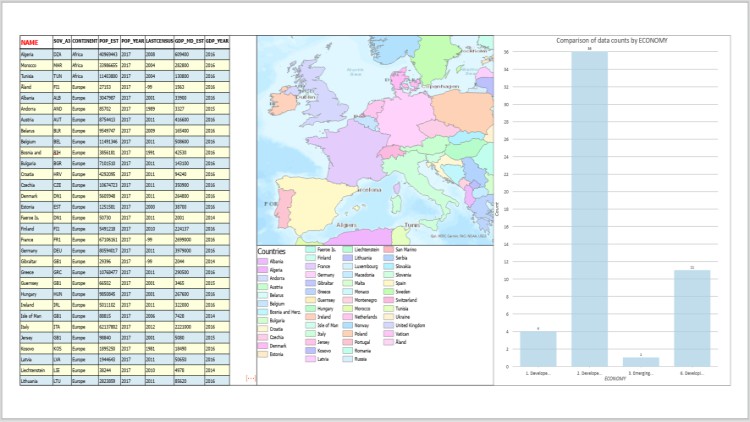Select the LTU code cell
The image size is (750, 422).
pos(62,381)
